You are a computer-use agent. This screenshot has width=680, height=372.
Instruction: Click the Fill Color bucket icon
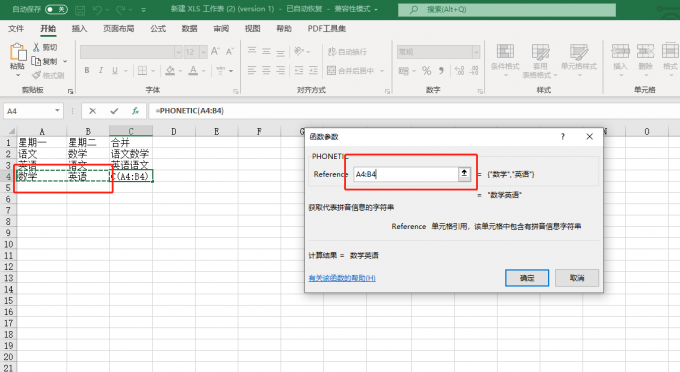point(170,70)
